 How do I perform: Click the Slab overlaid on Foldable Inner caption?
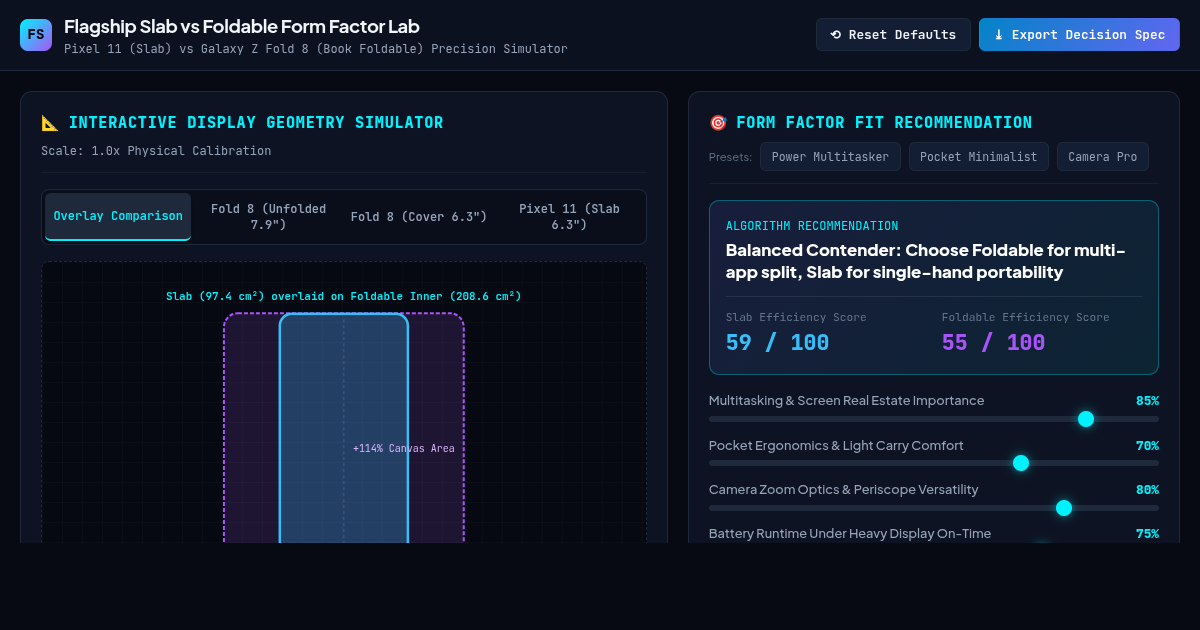pos(344,296)
